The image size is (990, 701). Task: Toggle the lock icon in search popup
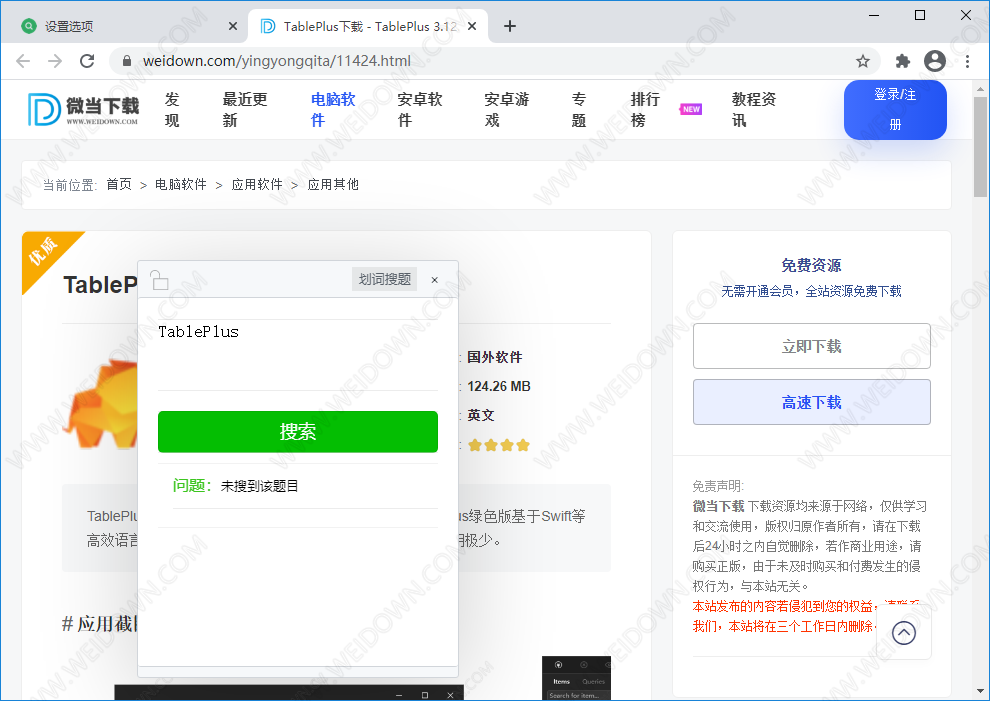tap(159, 279)
